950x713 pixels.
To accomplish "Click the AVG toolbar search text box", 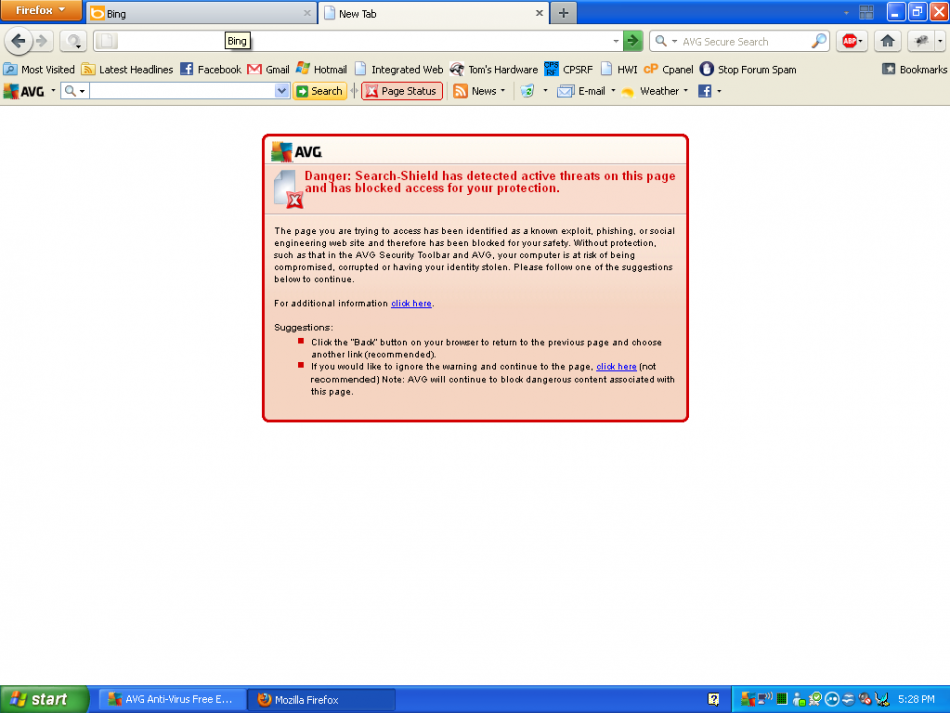I will [182, 91].
